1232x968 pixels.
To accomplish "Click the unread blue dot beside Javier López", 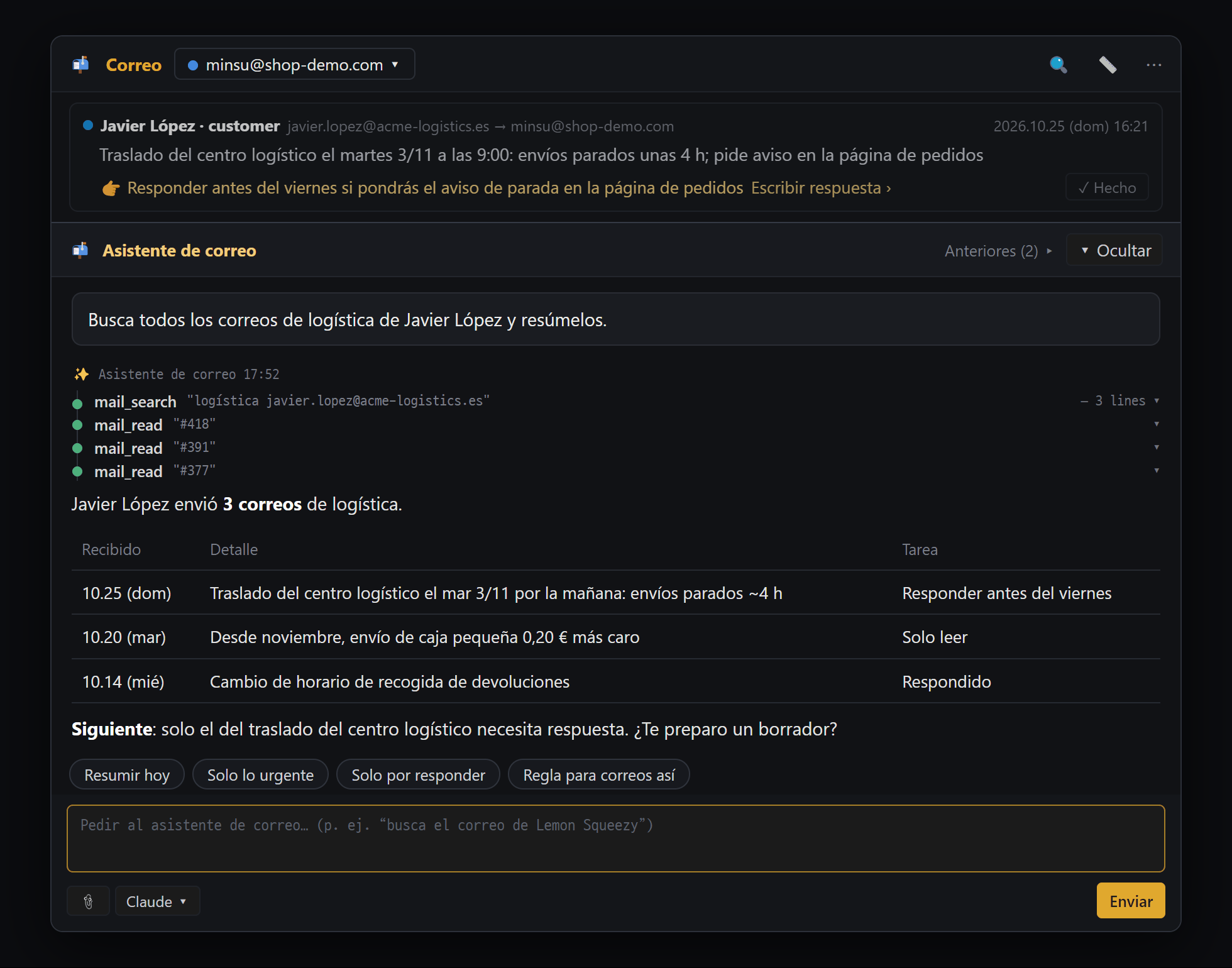I will coord(88,125).
